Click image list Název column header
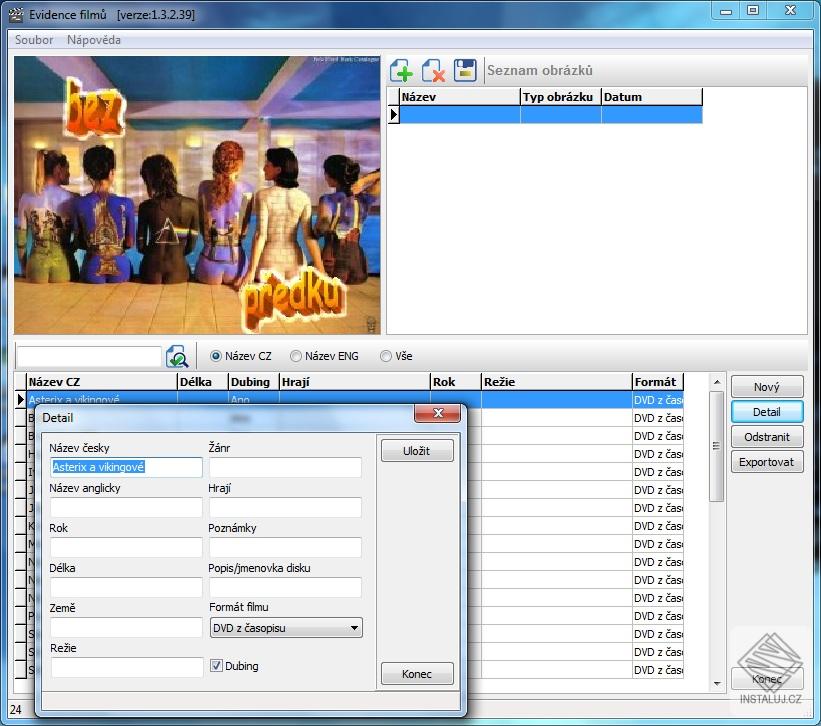The image size is (821, 726). [x=460, y=97]
